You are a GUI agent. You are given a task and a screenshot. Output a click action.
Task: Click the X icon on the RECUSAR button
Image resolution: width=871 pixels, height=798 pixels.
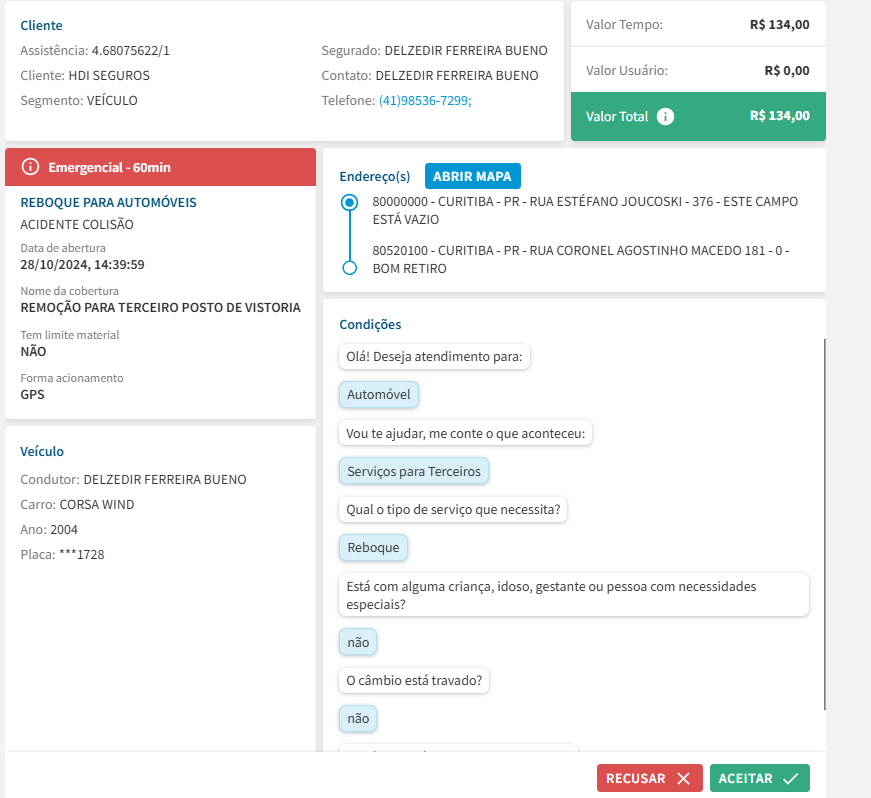[683, 778]
